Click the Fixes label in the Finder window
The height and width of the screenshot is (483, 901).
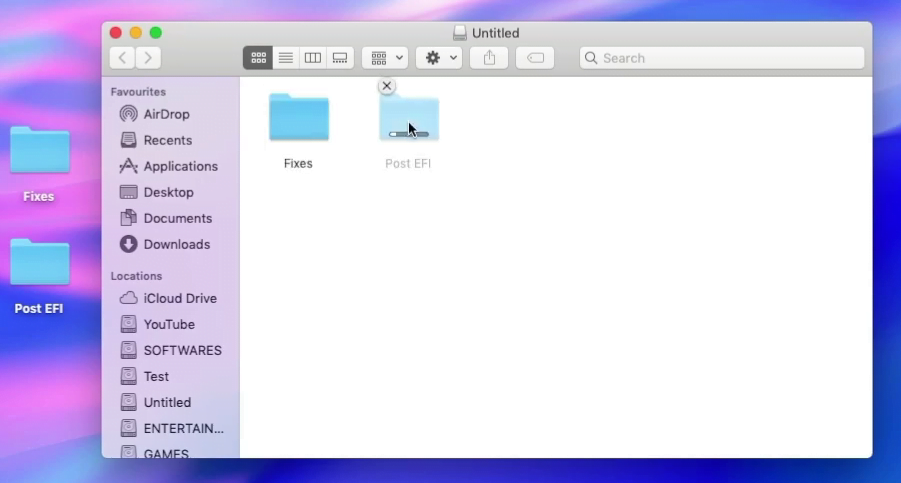(298, 163)
